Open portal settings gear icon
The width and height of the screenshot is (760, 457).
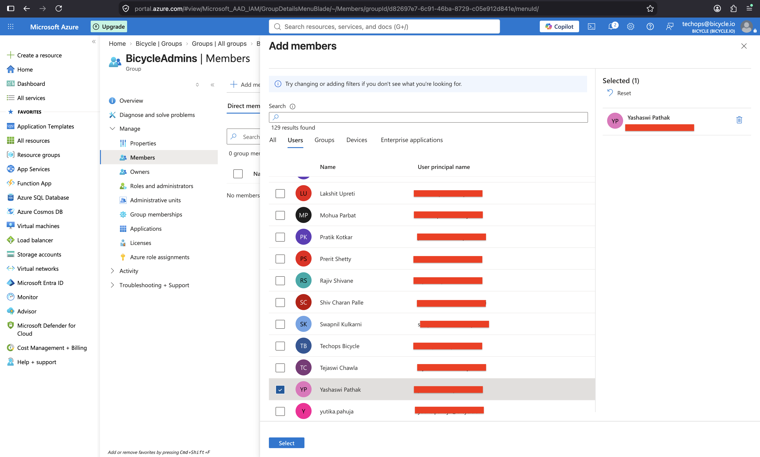tap(631, 27)
